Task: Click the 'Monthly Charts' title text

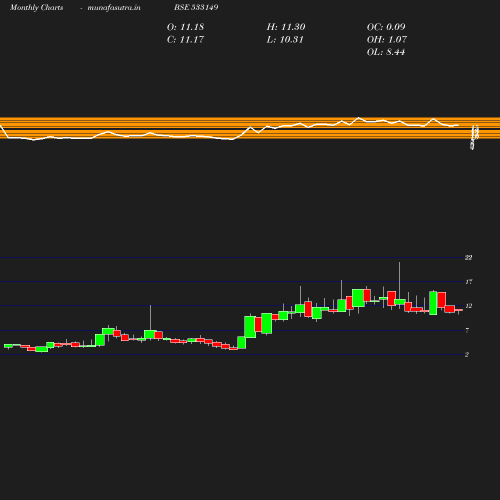Action: 36,7
